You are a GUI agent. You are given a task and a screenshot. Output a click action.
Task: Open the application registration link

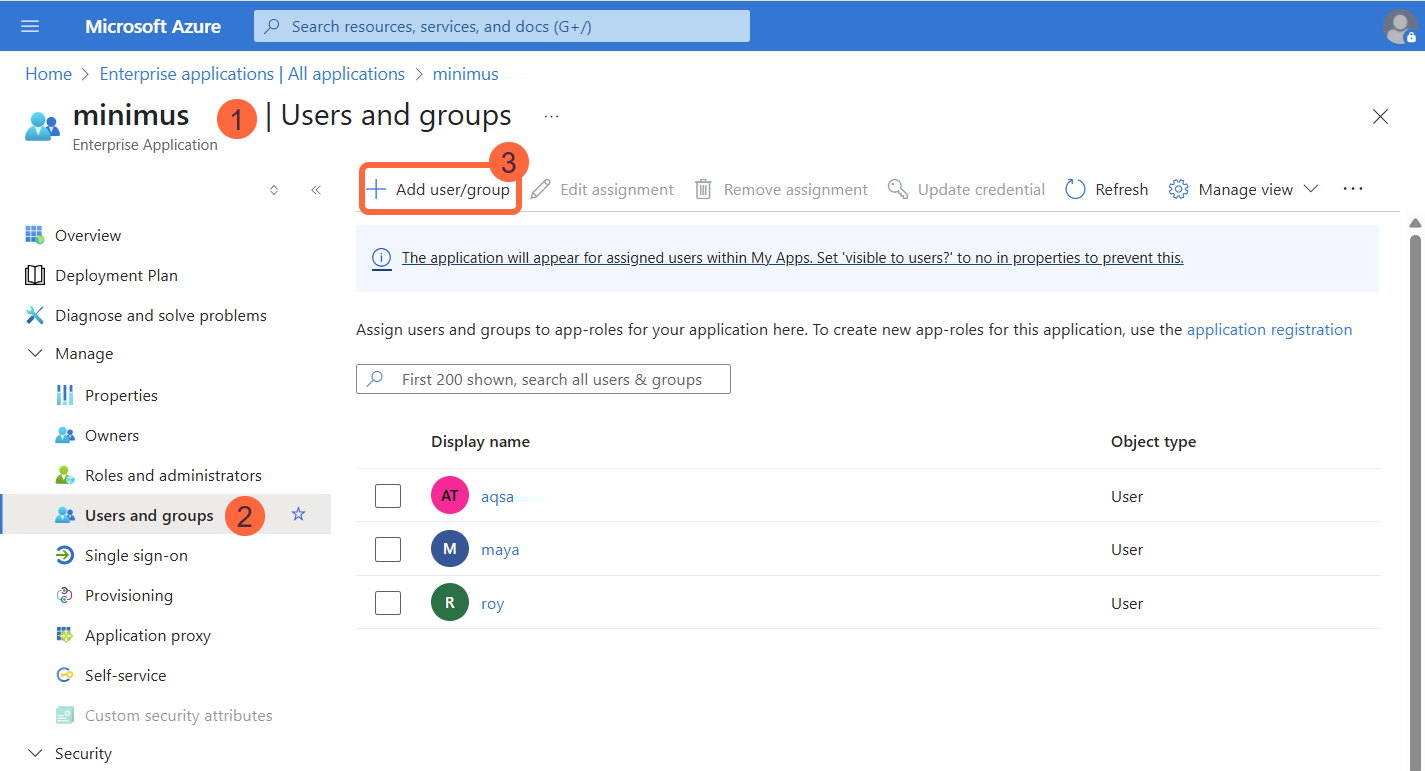coord(1269,329)
